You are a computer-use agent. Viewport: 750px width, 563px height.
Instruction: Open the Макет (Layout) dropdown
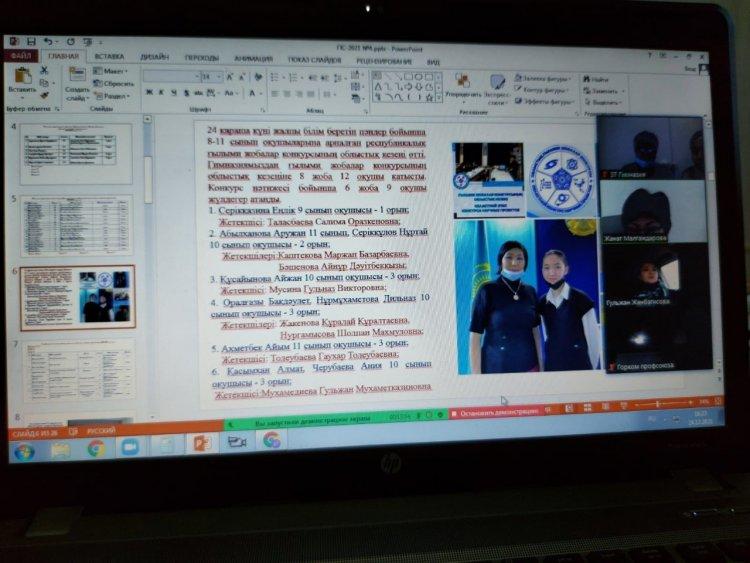(110, 71)
